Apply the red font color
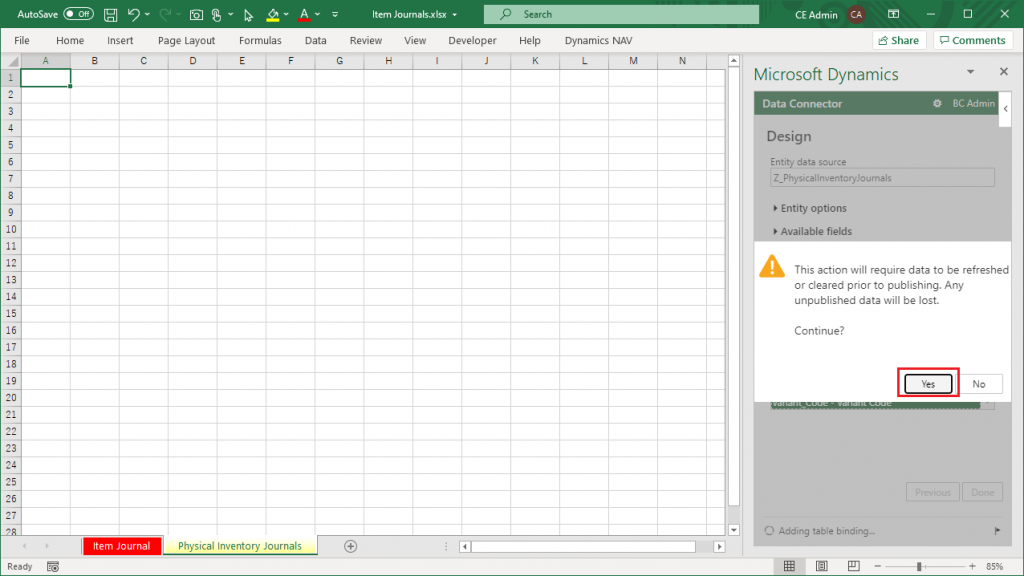Image resolution: width=1024 pixels, height=576 pixels. click(304, 14)
